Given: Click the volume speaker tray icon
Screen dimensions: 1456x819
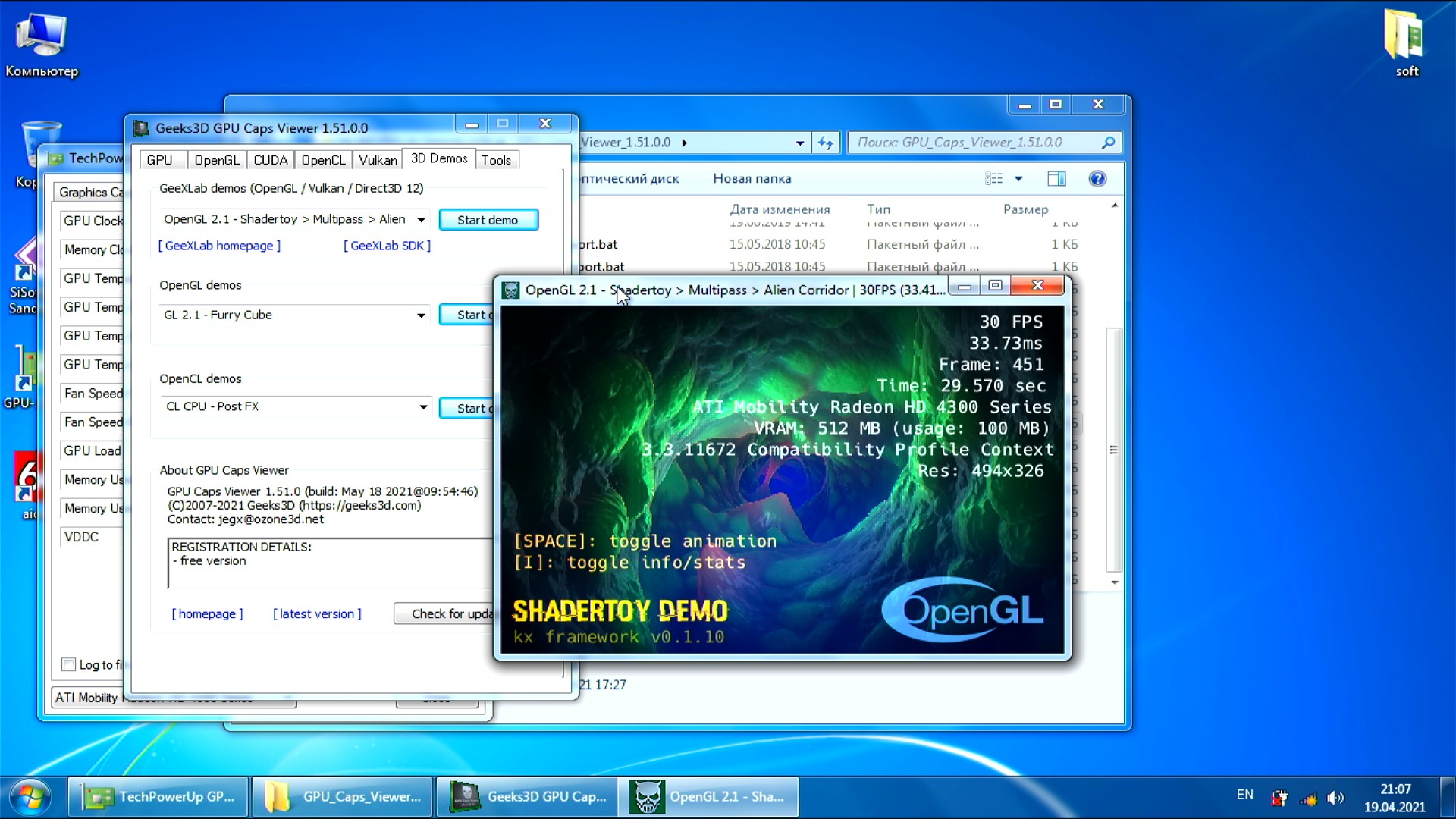Looking at the screenshot, I should point(1335,798).
